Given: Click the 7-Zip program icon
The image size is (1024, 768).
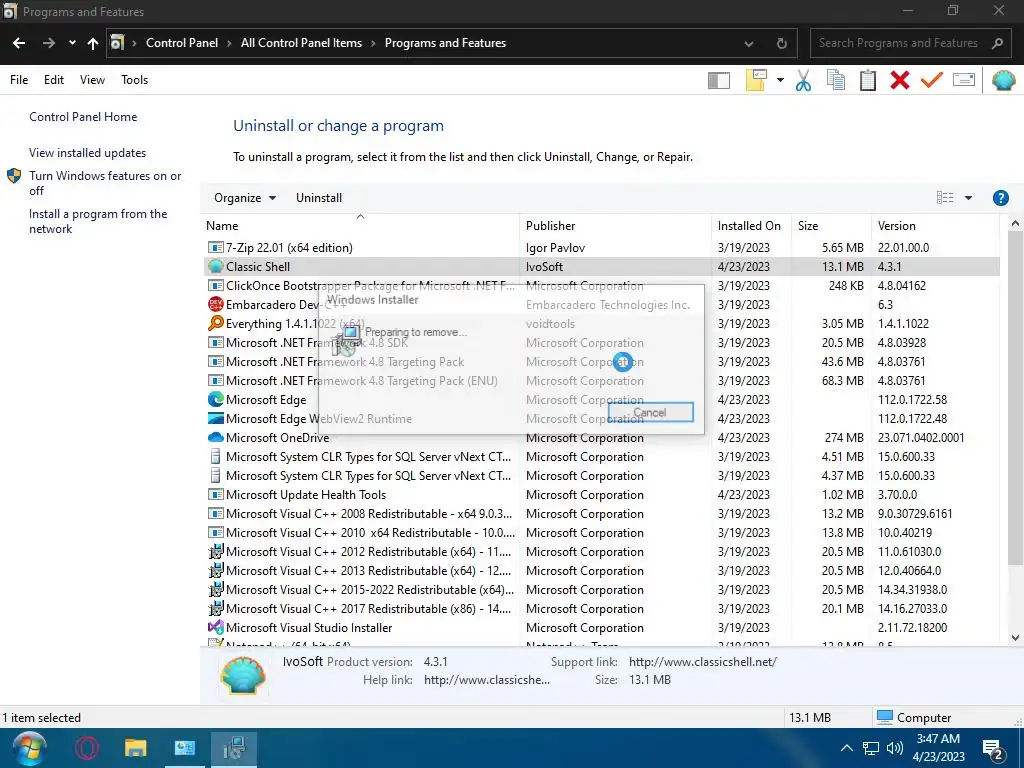Looking at the screenshot, I should tap(215, 248).
